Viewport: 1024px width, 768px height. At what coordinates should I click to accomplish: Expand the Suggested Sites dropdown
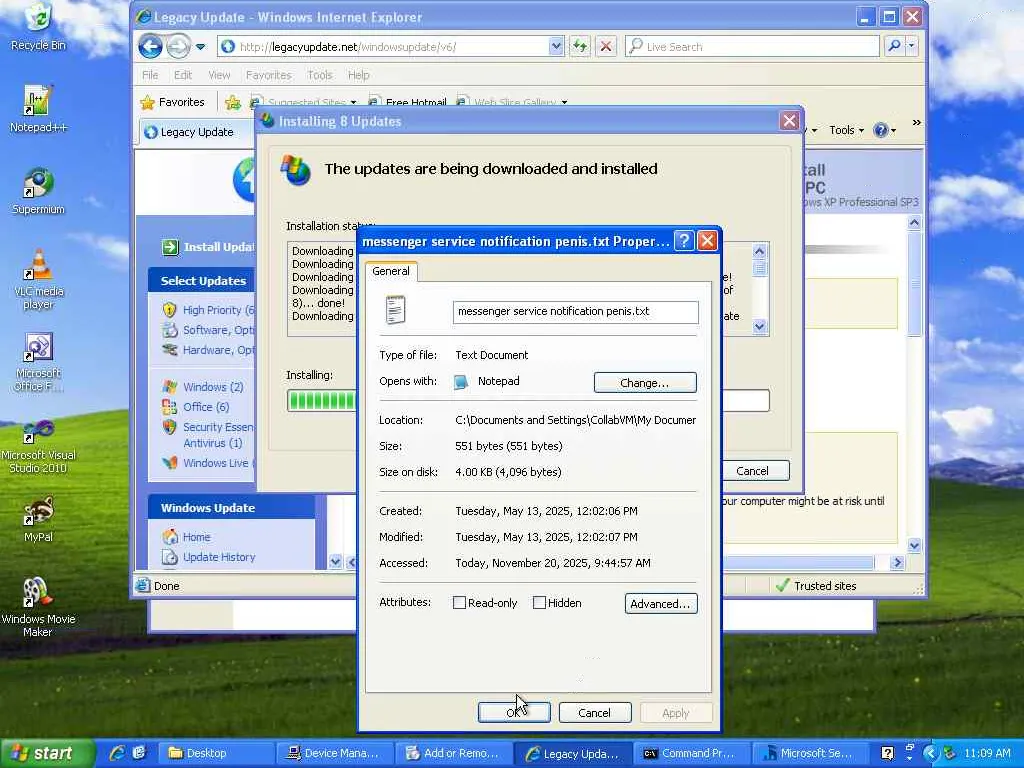[353, 103]
